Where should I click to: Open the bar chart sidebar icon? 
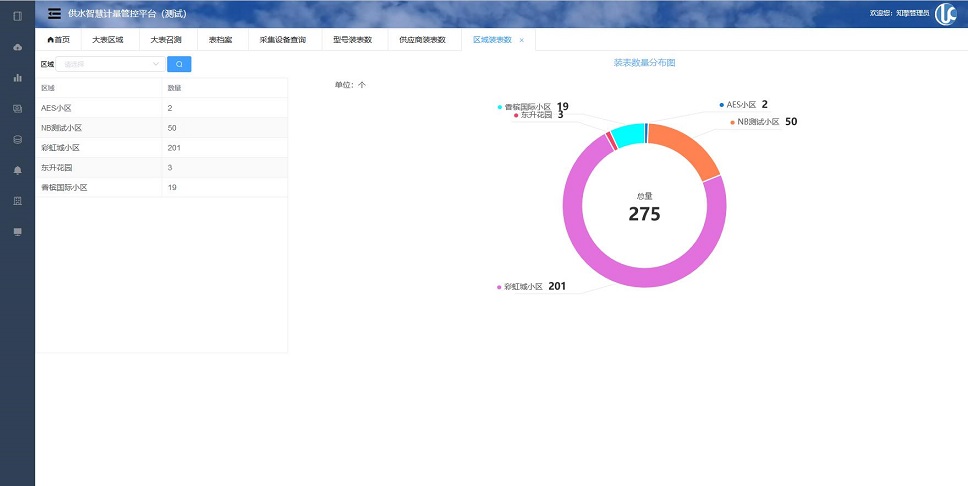click(17, 77)
